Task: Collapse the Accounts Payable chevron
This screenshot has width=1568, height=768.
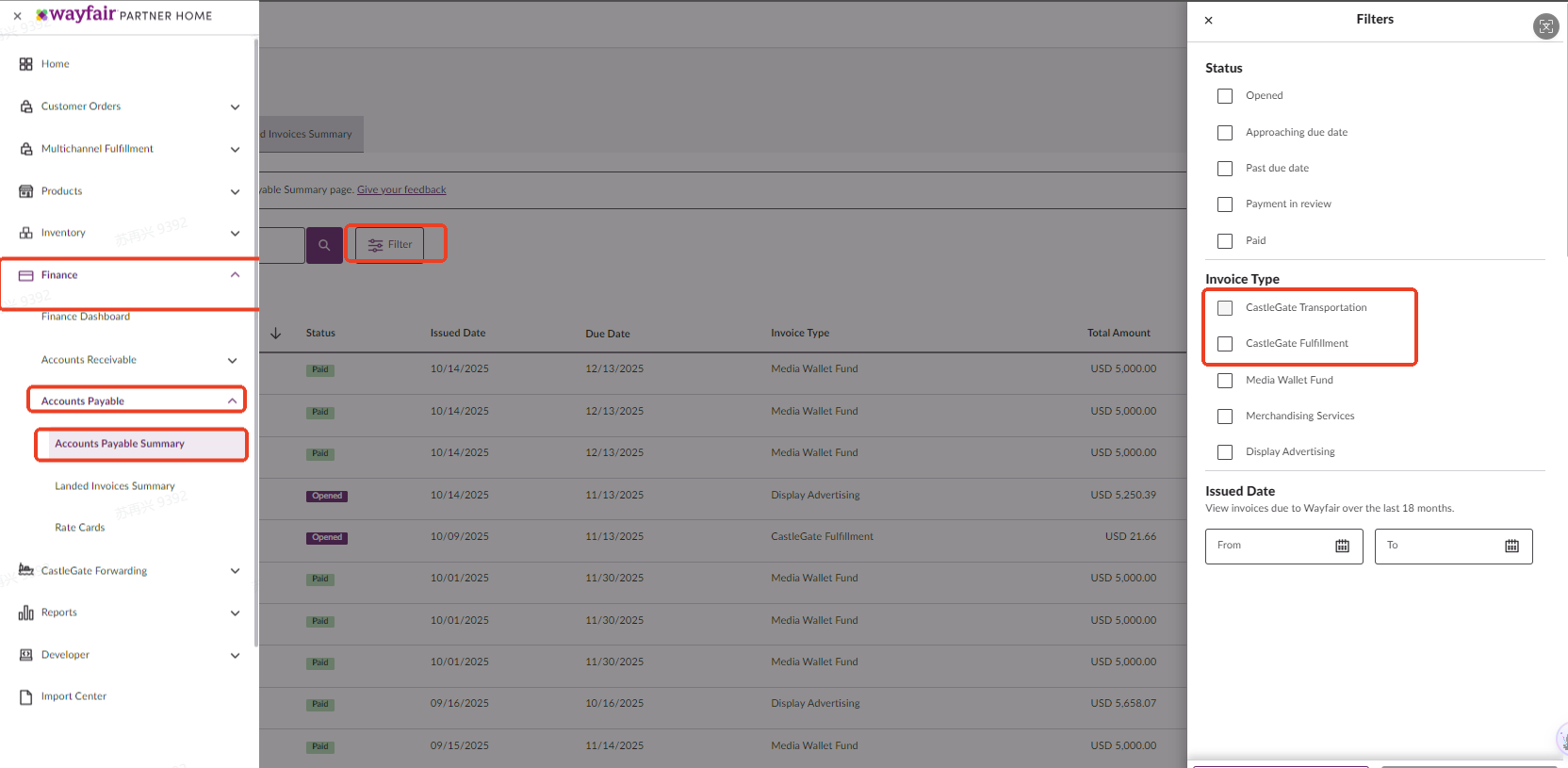Action: tap(232, 401)
